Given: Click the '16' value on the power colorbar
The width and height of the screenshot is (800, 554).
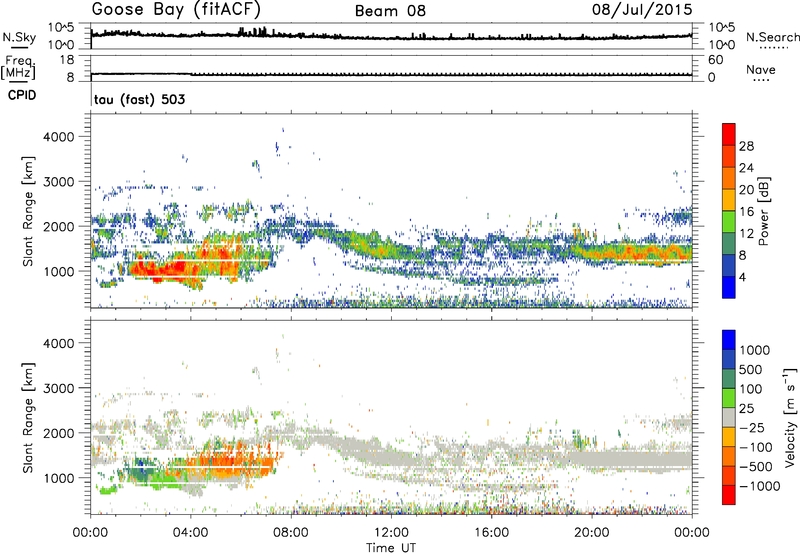Looking at the screenshot, I should pos(746,212).
